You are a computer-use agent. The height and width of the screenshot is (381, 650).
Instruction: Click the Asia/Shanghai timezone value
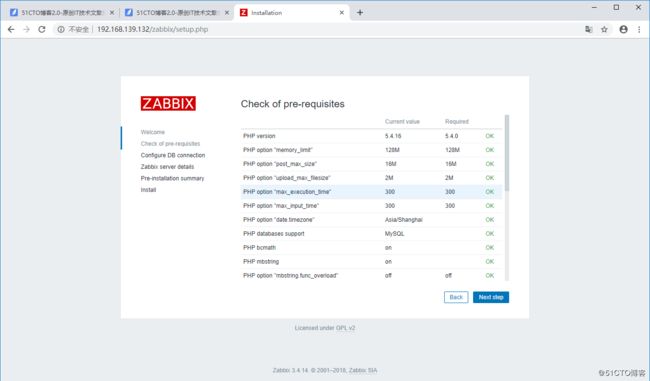coord(403,220)
